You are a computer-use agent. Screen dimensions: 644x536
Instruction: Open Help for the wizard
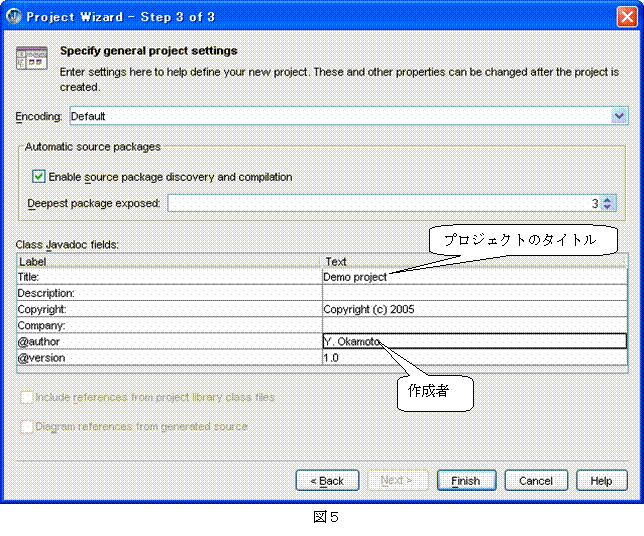pos(601,481)
